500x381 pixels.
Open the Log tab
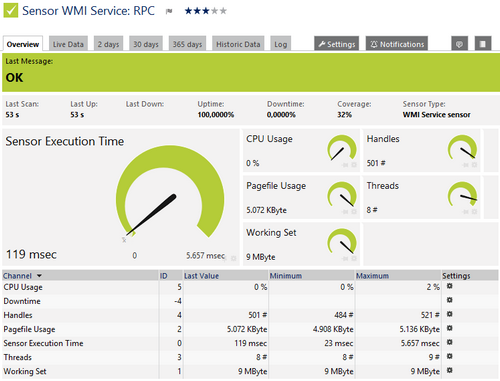click(x=281, y=44)
